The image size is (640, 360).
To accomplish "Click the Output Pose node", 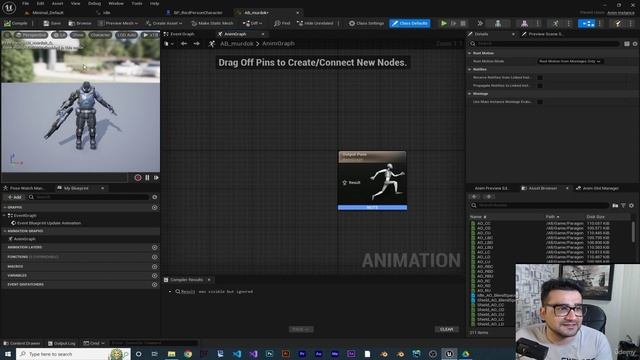I will pyautogui.click(x=372, y=180).
